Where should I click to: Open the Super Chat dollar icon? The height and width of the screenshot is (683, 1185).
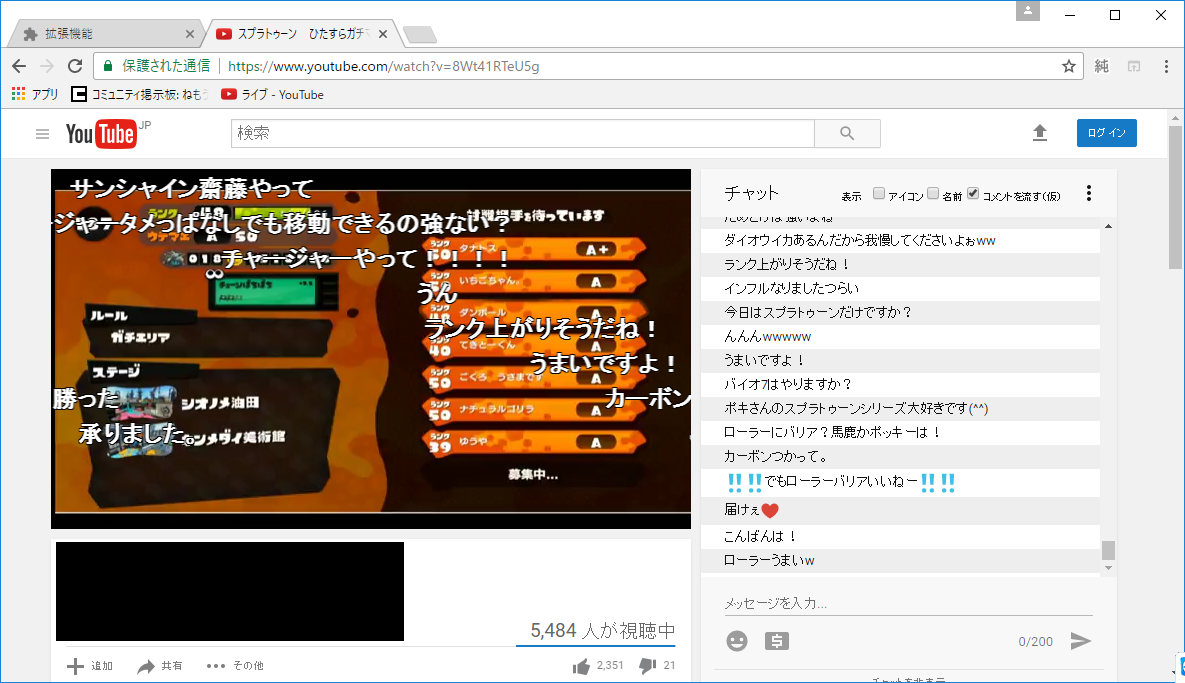[x=777, y=641]
